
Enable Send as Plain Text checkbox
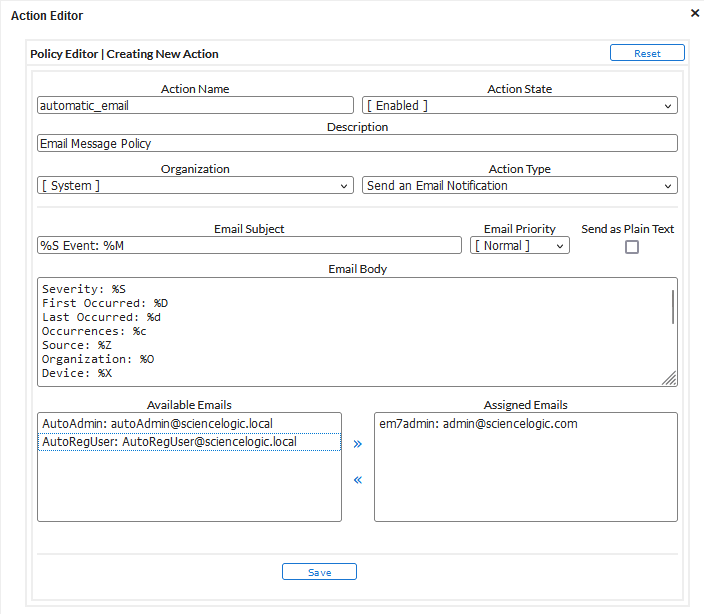632,247
